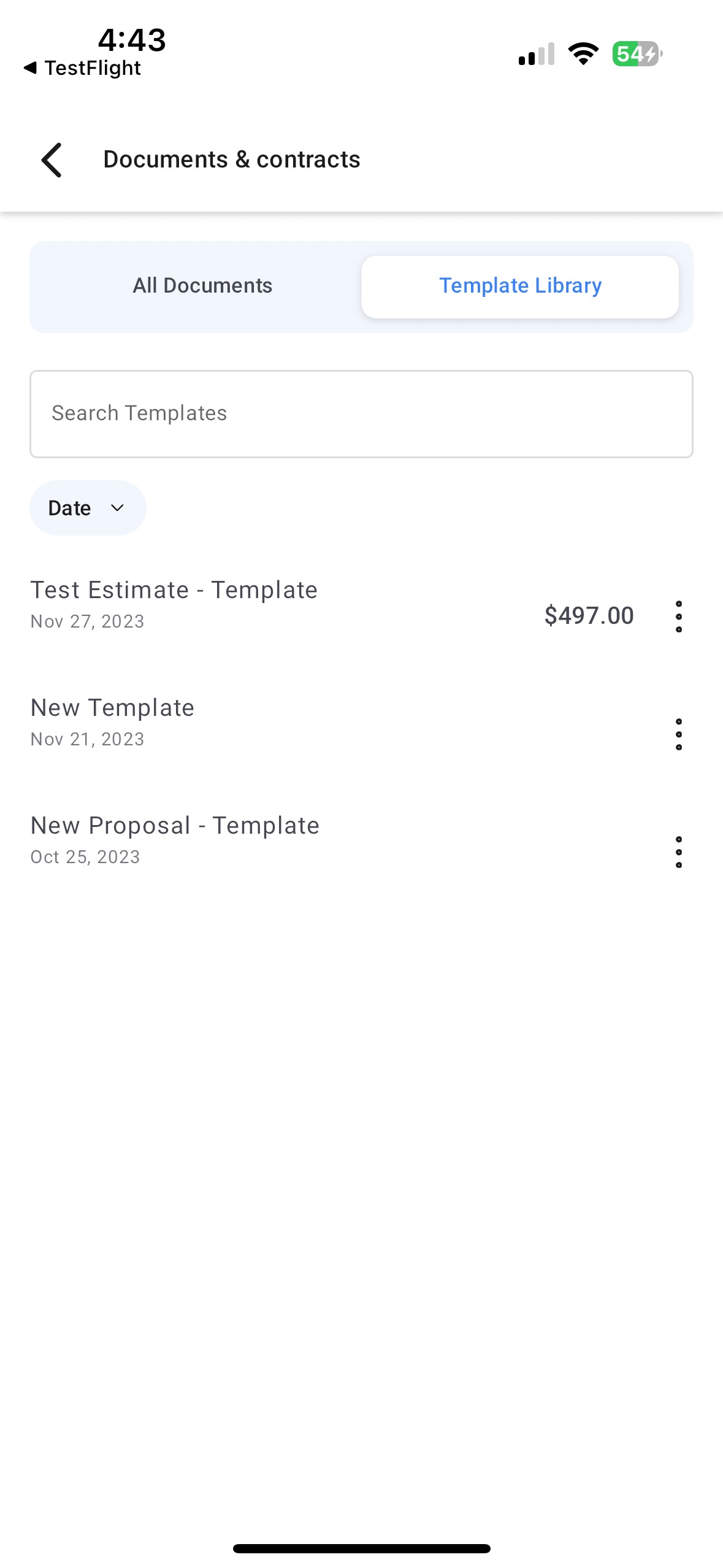Switch to the All Documents tab
Viewport: 723px width, 1568px height.
(202, 286)
